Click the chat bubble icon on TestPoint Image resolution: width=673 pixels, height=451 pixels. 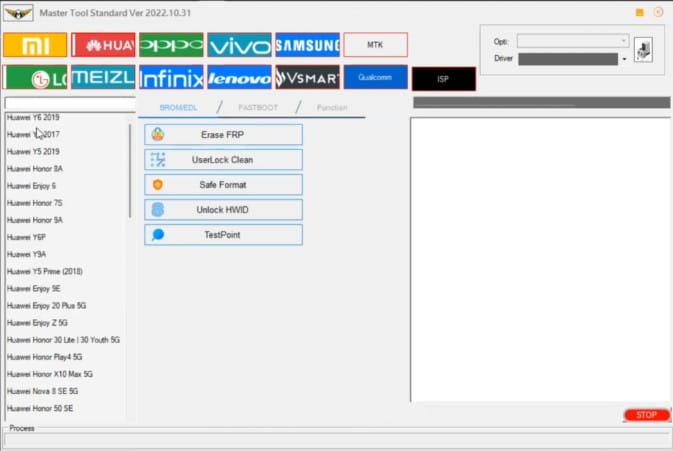tap(158, 235)
